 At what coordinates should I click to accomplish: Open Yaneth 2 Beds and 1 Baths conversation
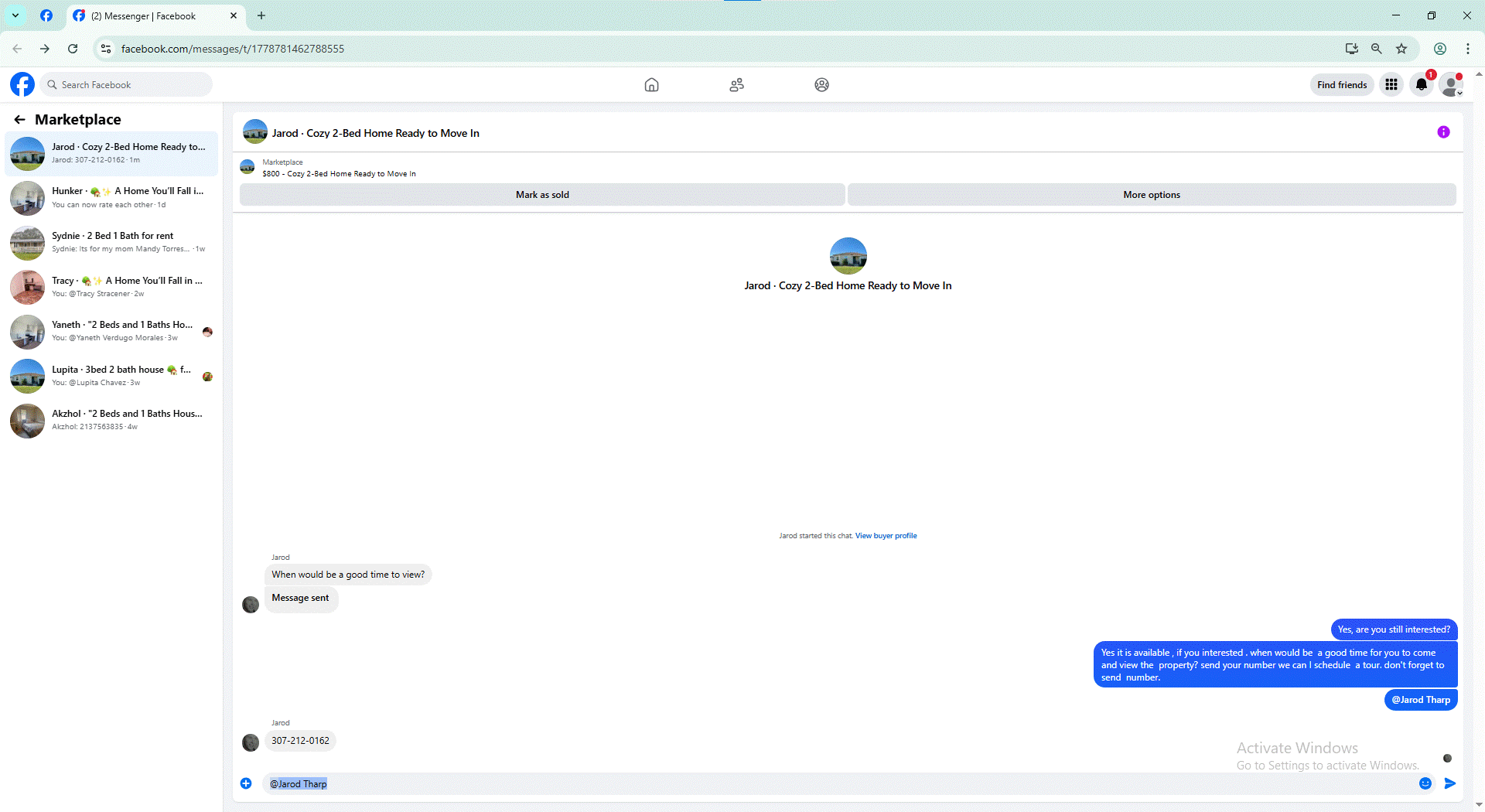111,331
